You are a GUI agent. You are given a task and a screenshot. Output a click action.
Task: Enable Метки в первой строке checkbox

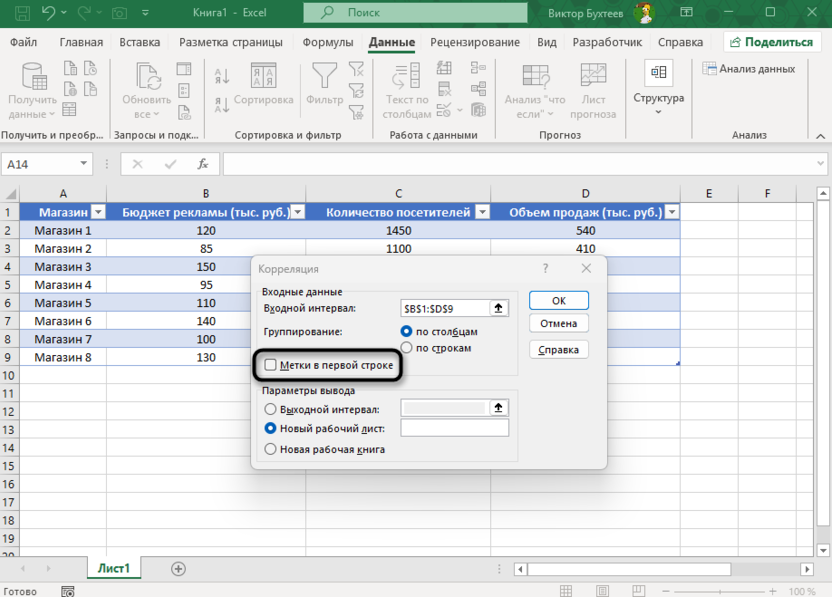[x=271, y=366]
